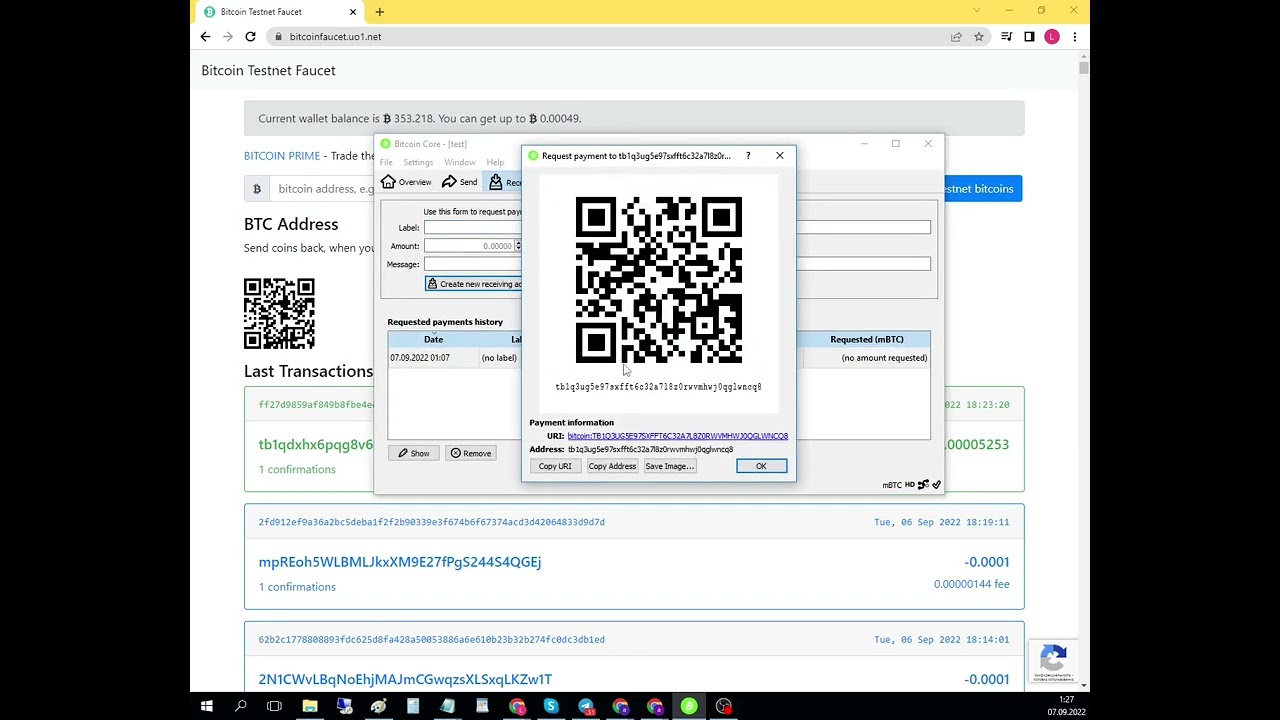Screen dimensions: 1280x720
Task: Click the BITCOIN PRIME link on the page
Action: click(x=282, y=156)
